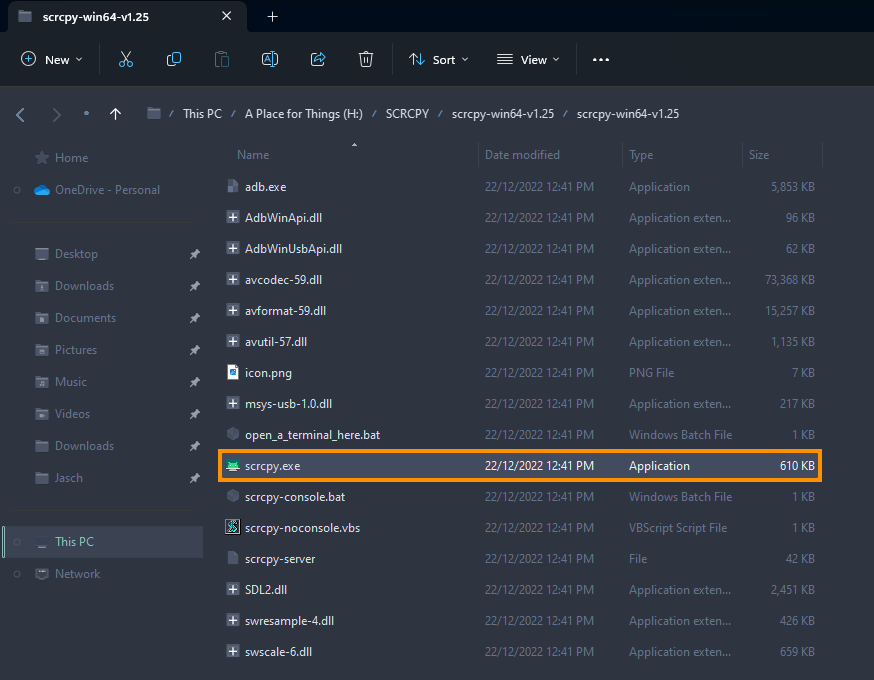Click the AdbWinApi.dll file icon
This screenshot has width=874, height=680.
point(233,217)
